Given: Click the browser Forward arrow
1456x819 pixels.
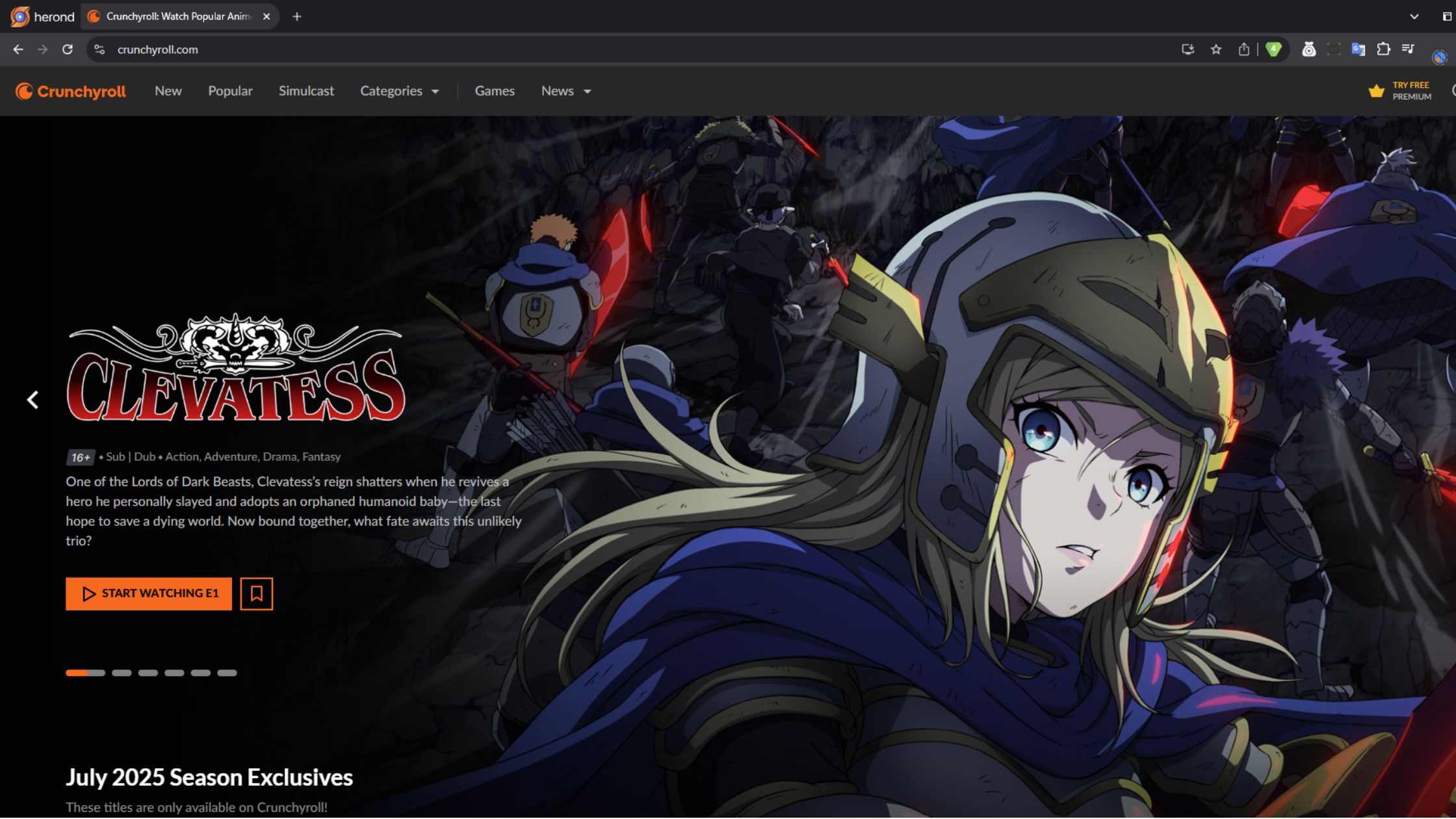Looking at the screenshot, I should coord(42,49).
